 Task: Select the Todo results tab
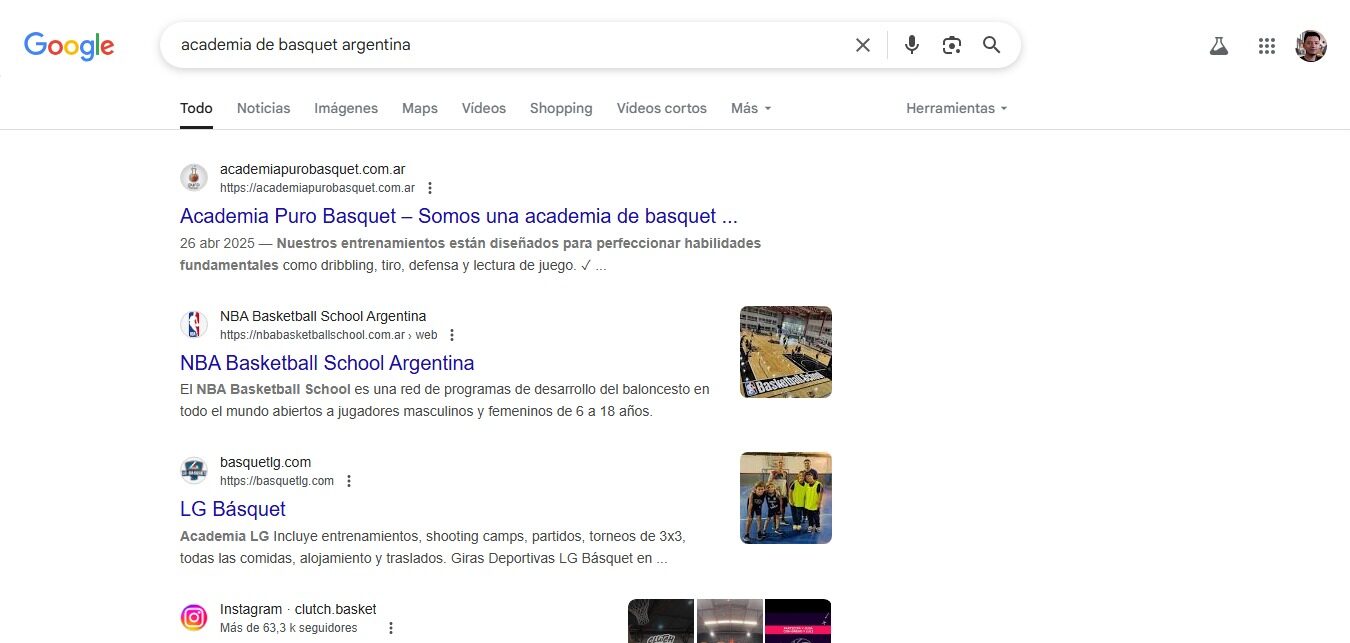[196, 108]
